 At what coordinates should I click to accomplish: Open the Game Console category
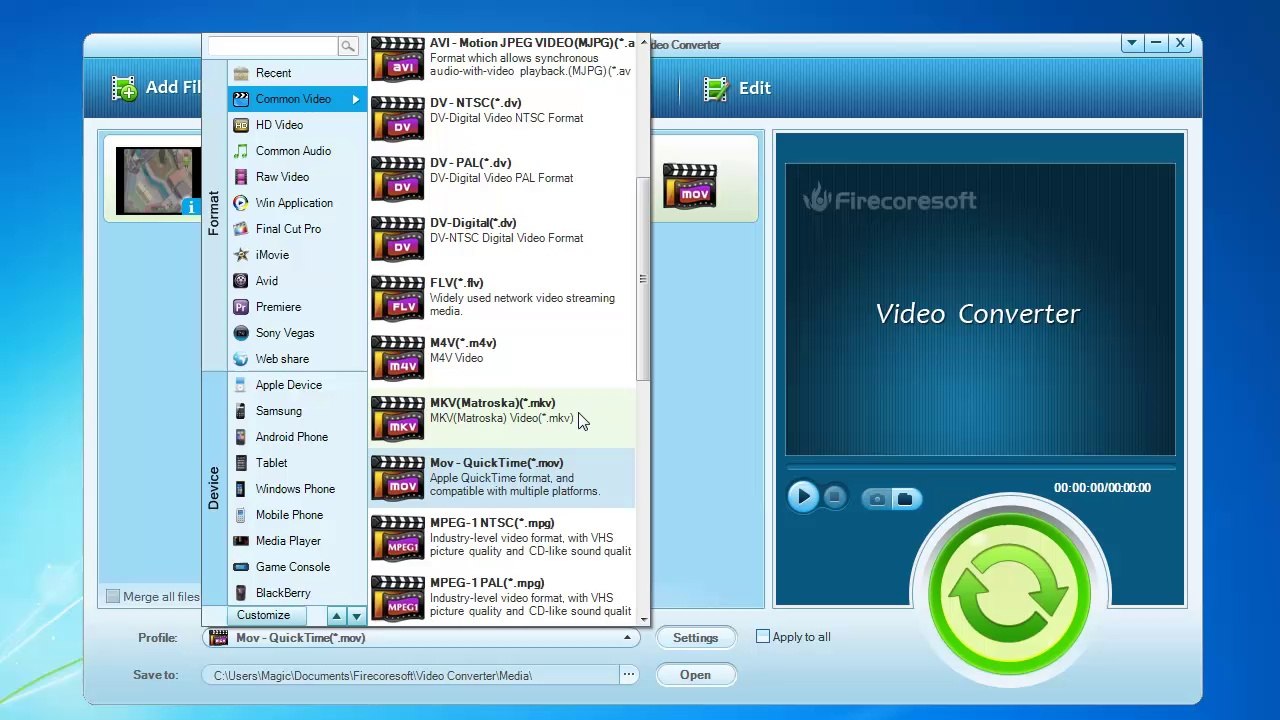[x=297, y=567]
